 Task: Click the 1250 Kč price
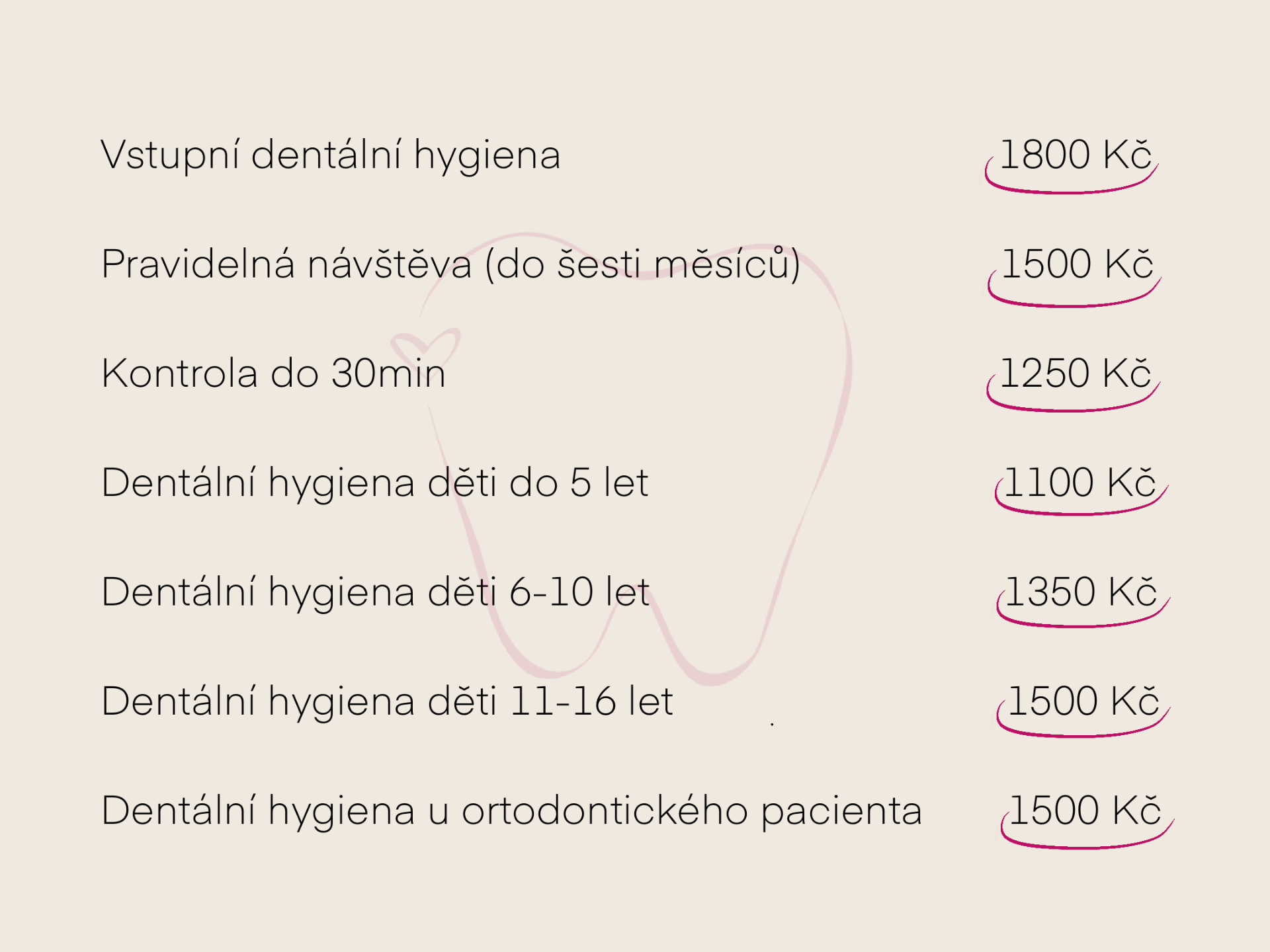[x=1076, y=373]
